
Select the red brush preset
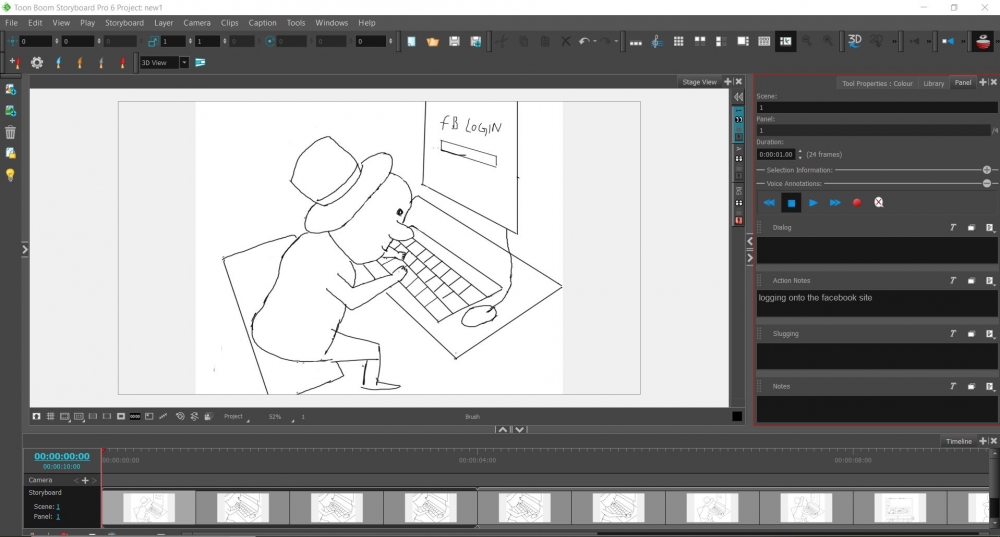tap(122, 63)
